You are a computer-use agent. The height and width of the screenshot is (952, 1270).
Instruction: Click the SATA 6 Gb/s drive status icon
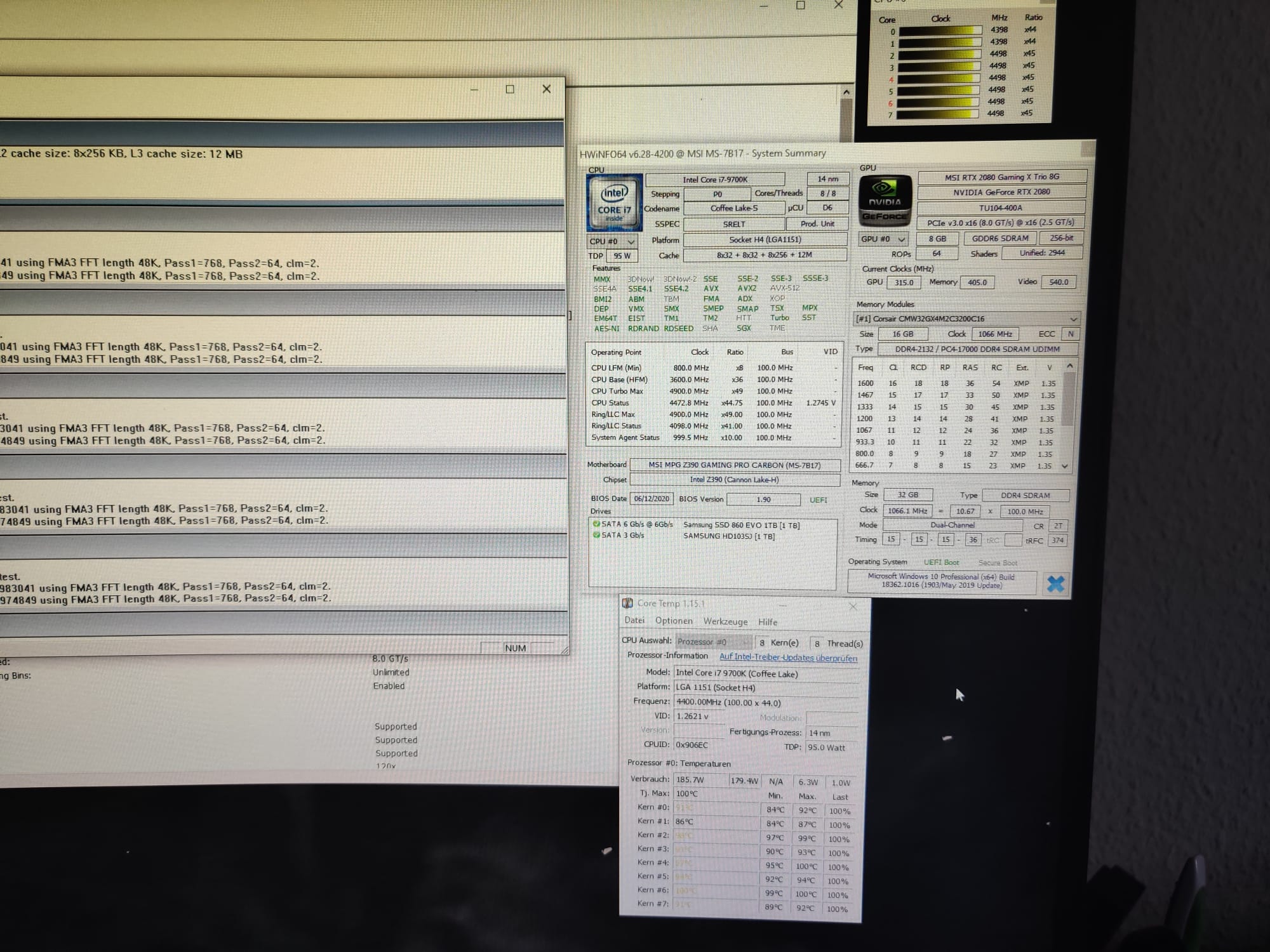(596, 524)
